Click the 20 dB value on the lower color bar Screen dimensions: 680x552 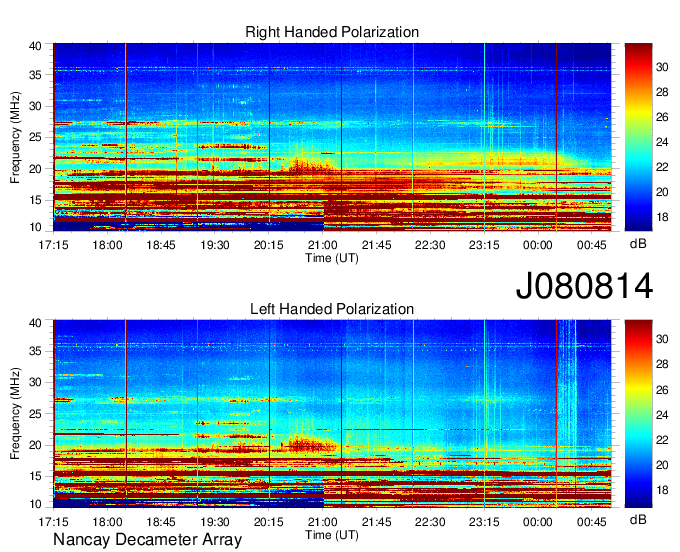coord(662,465)
